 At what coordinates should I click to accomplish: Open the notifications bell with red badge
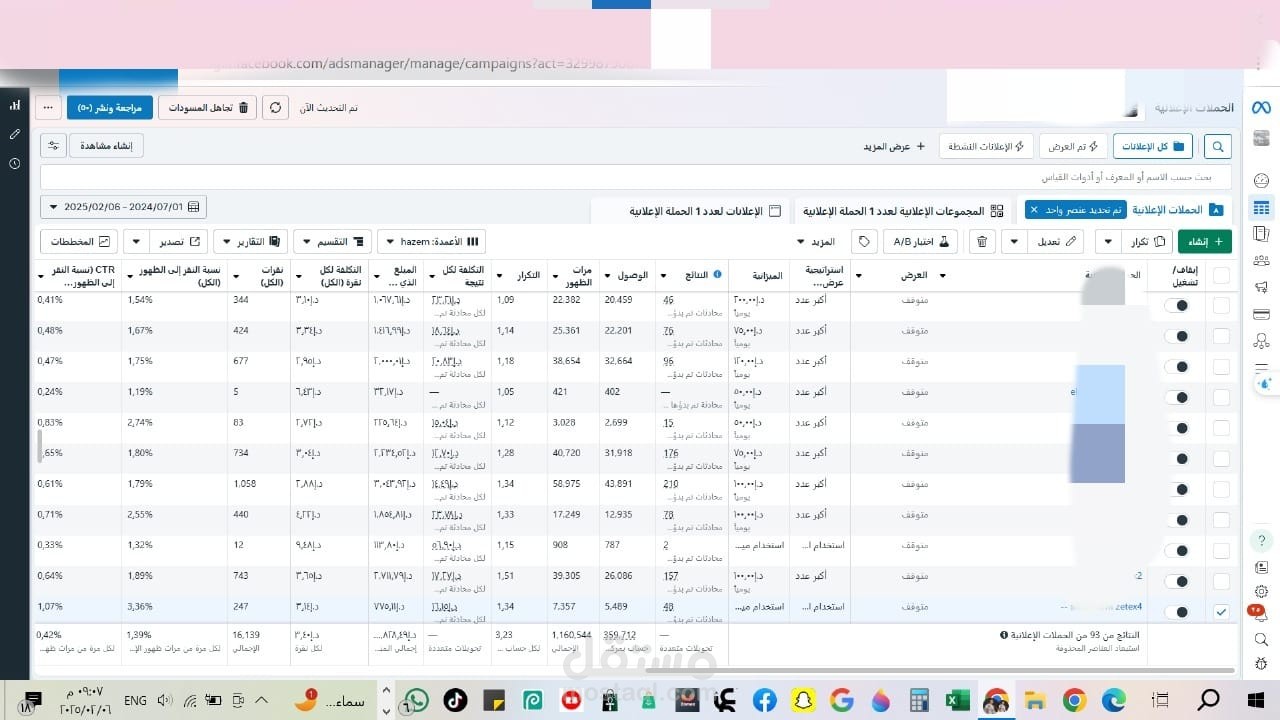(x=1260, y=614)
